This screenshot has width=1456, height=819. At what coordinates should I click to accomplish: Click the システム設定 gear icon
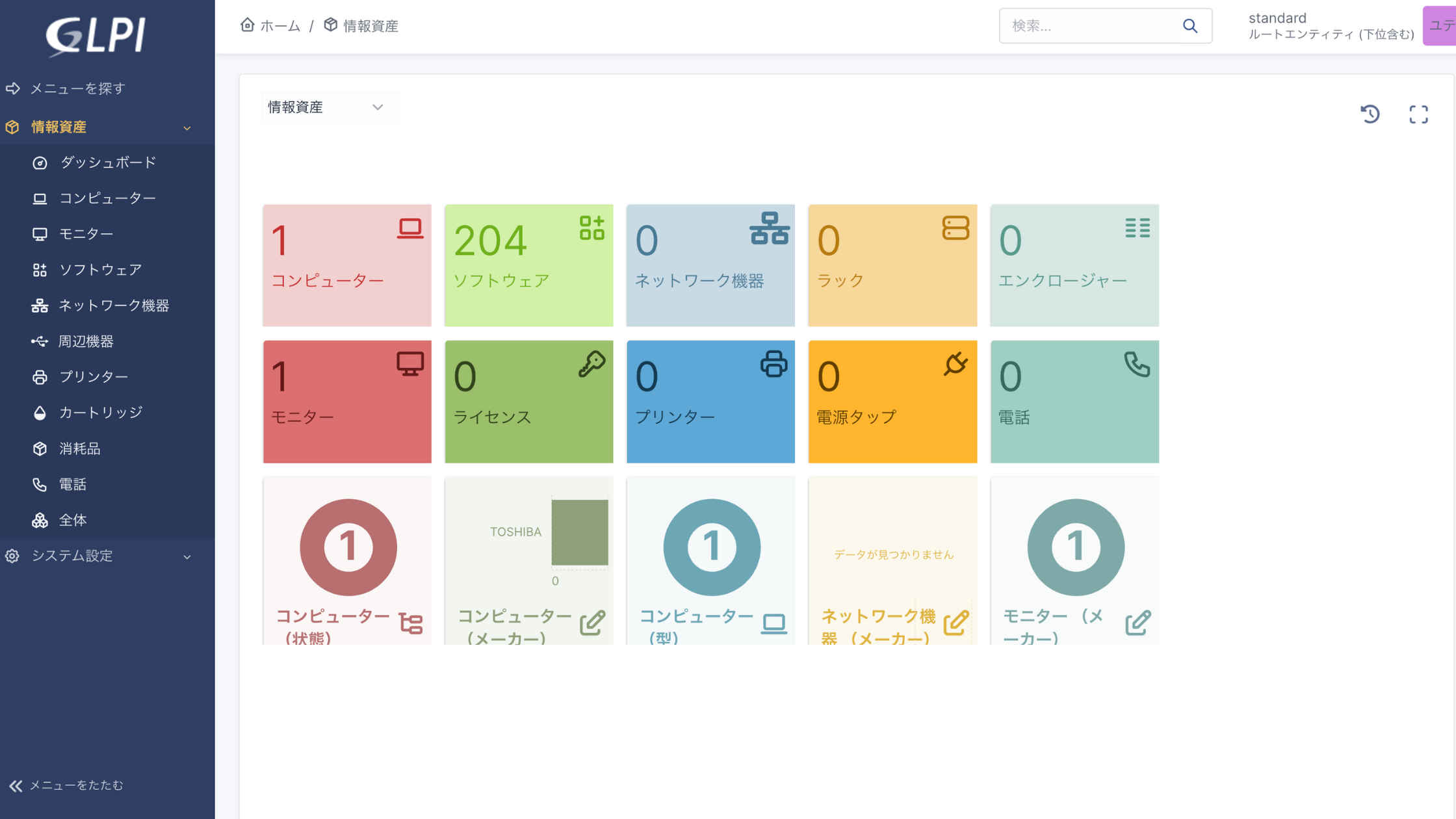pos(12,556)
